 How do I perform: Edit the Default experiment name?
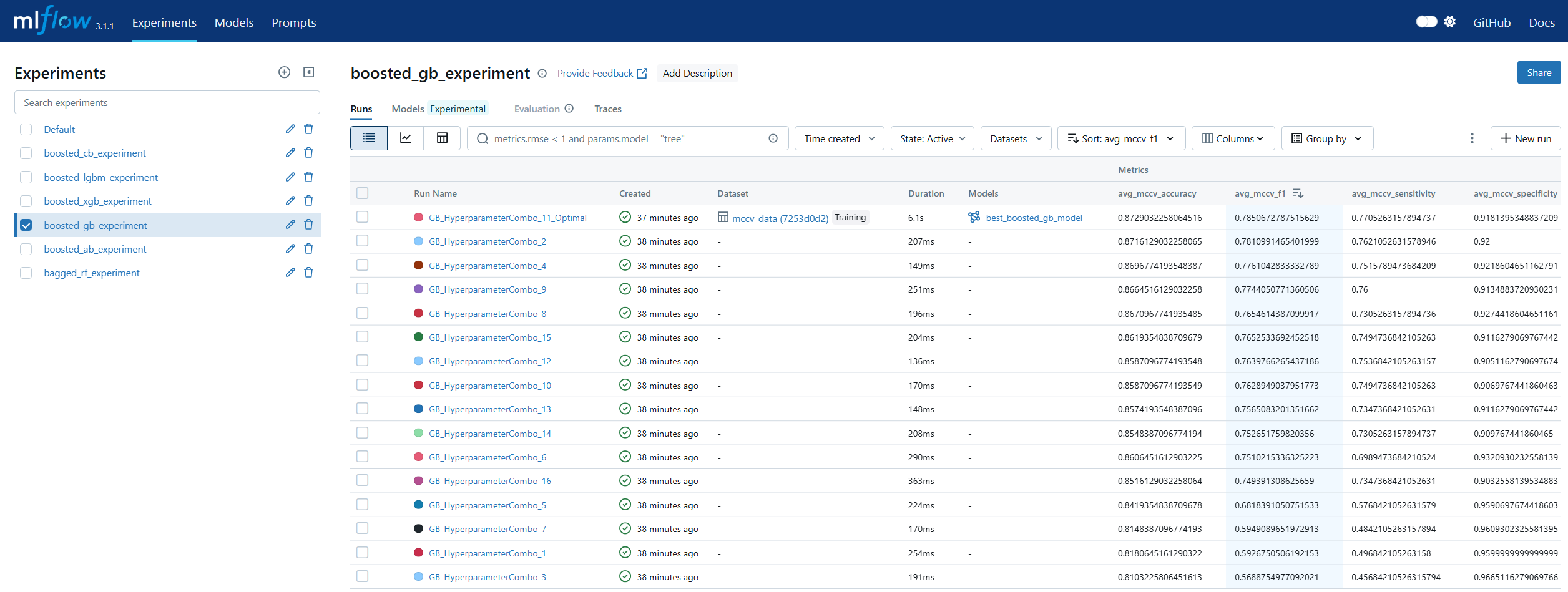click(x=290, y=129)
